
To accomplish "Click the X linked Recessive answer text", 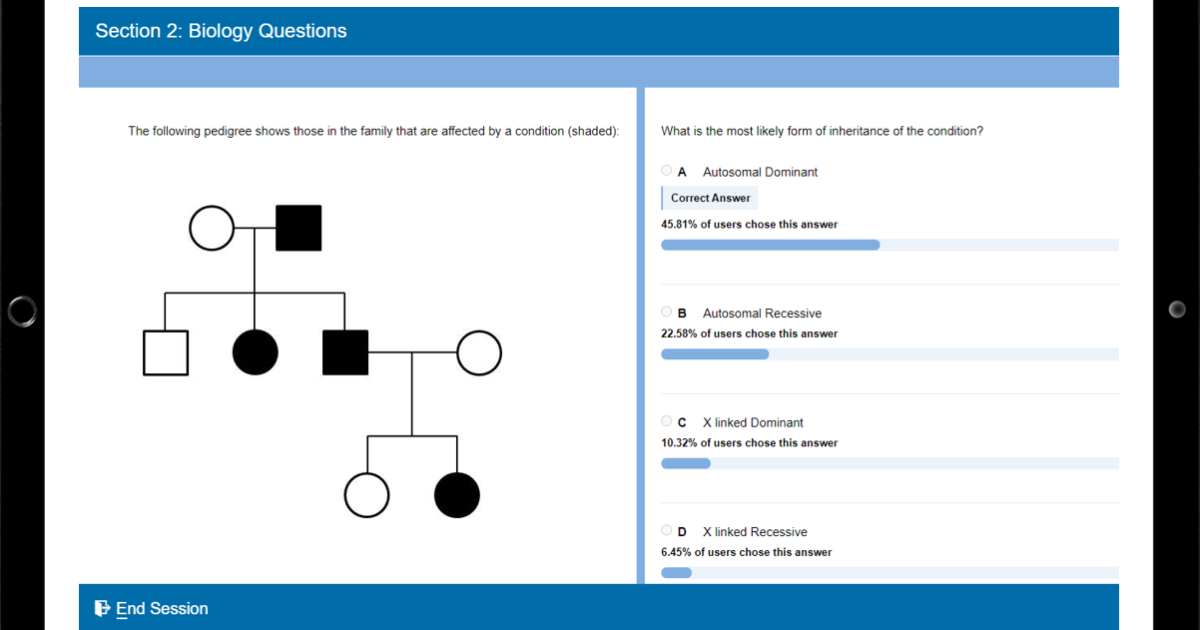I will (x=754, y=532).
